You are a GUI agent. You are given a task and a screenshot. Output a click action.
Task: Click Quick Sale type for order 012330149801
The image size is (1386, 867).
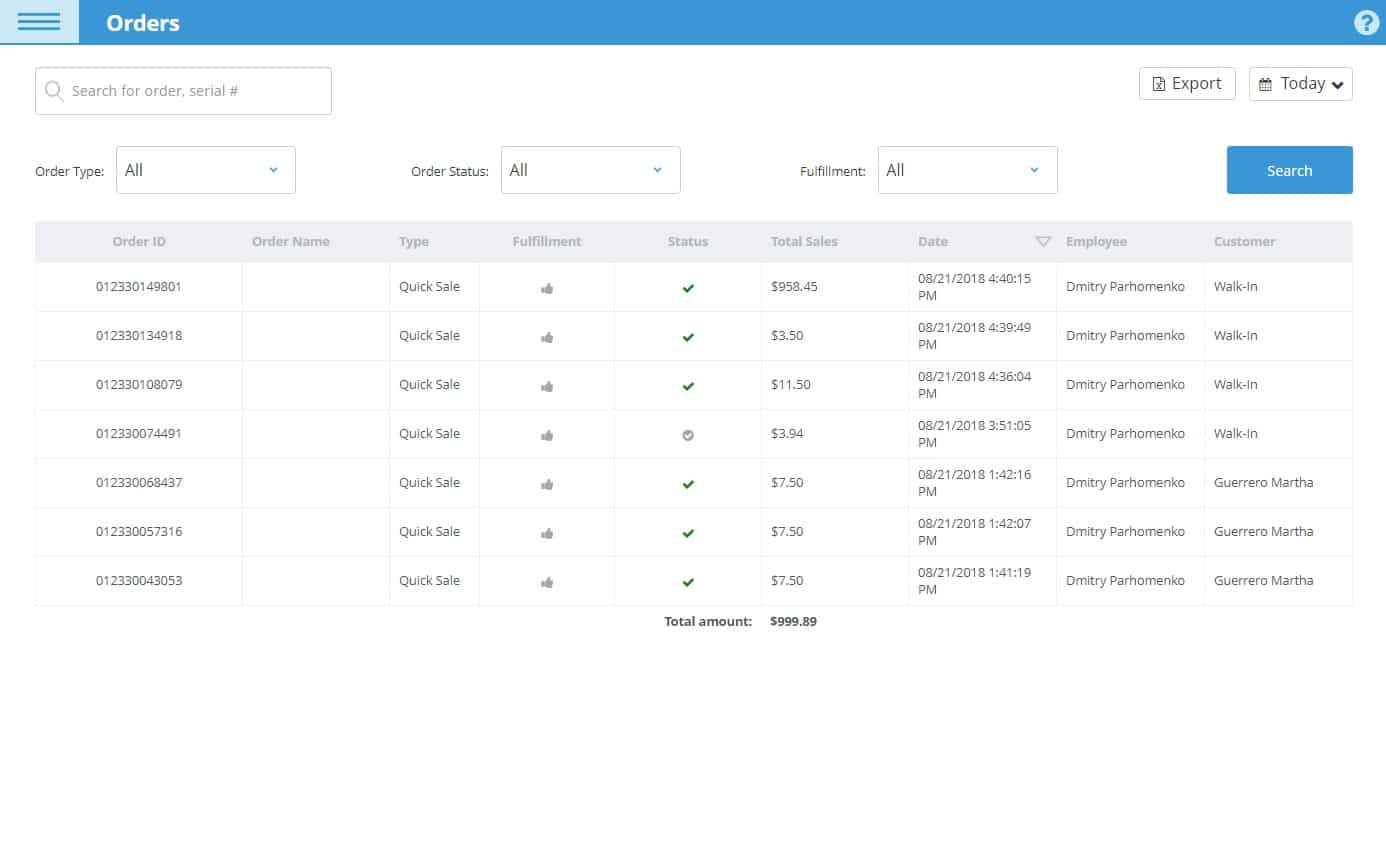429,287
